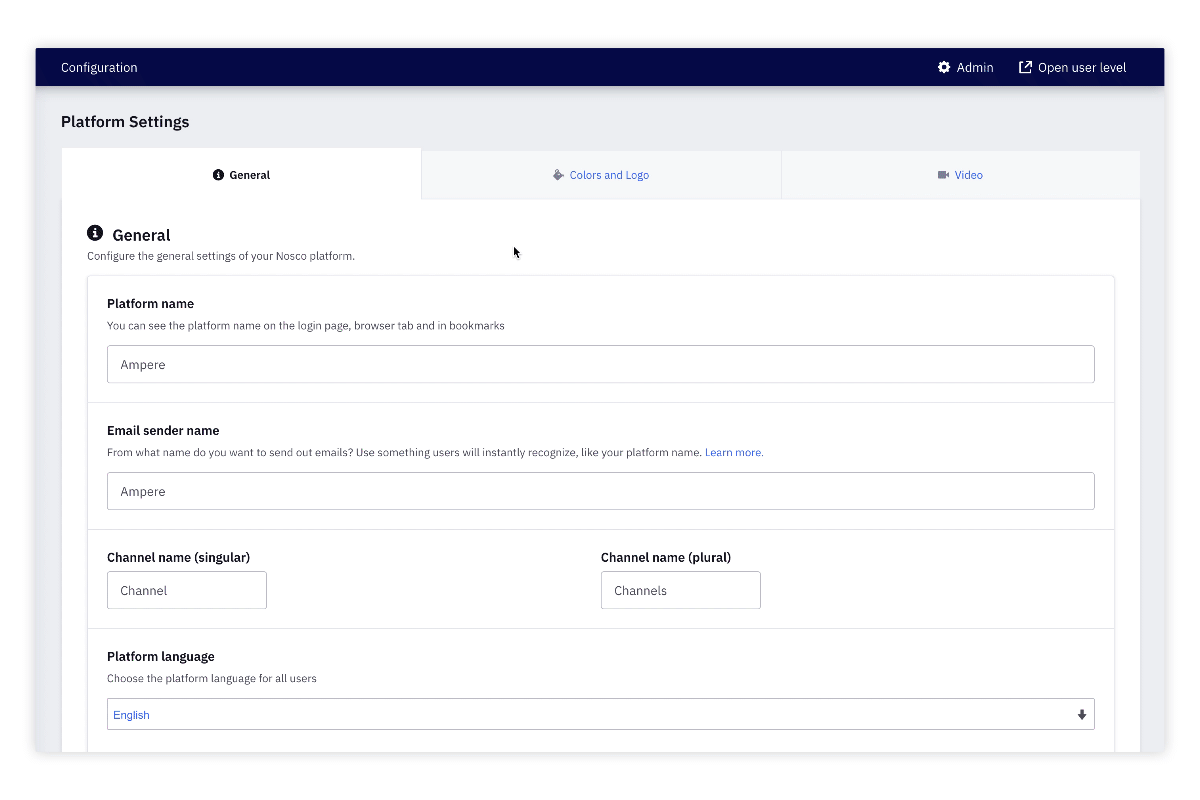Click 'Choose the platform language for all users' text
This screenshot has height=800, width=1200.
click(x=212, y=678)
